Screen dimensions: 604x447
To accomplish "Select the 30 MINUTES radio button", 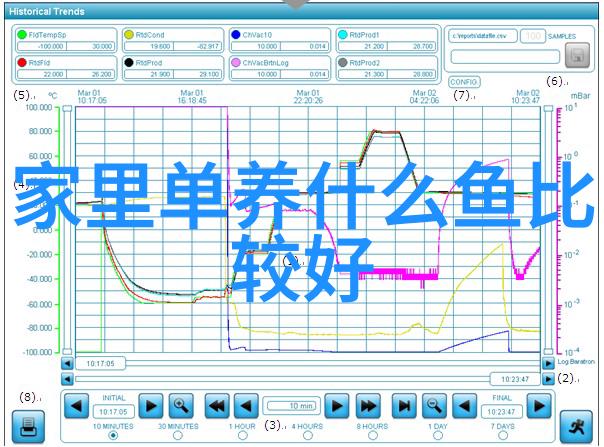I will tap(178, 435).
